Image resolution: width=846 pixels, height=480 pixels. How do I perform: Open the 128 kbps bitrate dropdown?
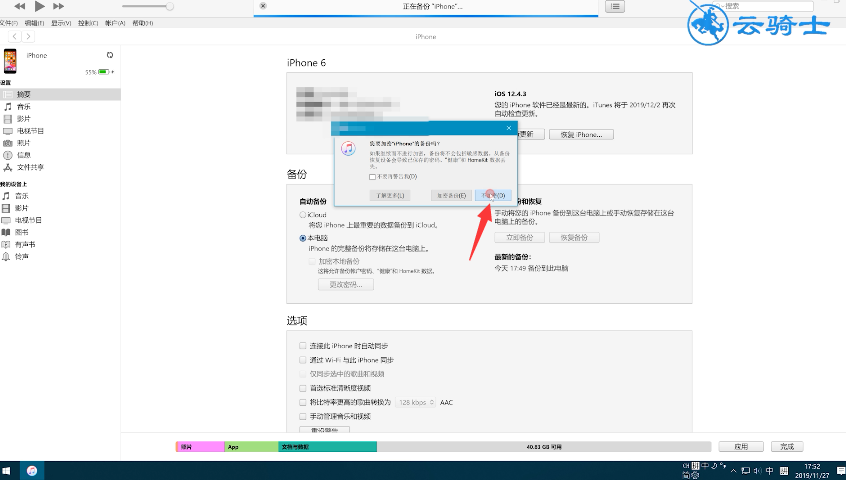tap(416, 402)
